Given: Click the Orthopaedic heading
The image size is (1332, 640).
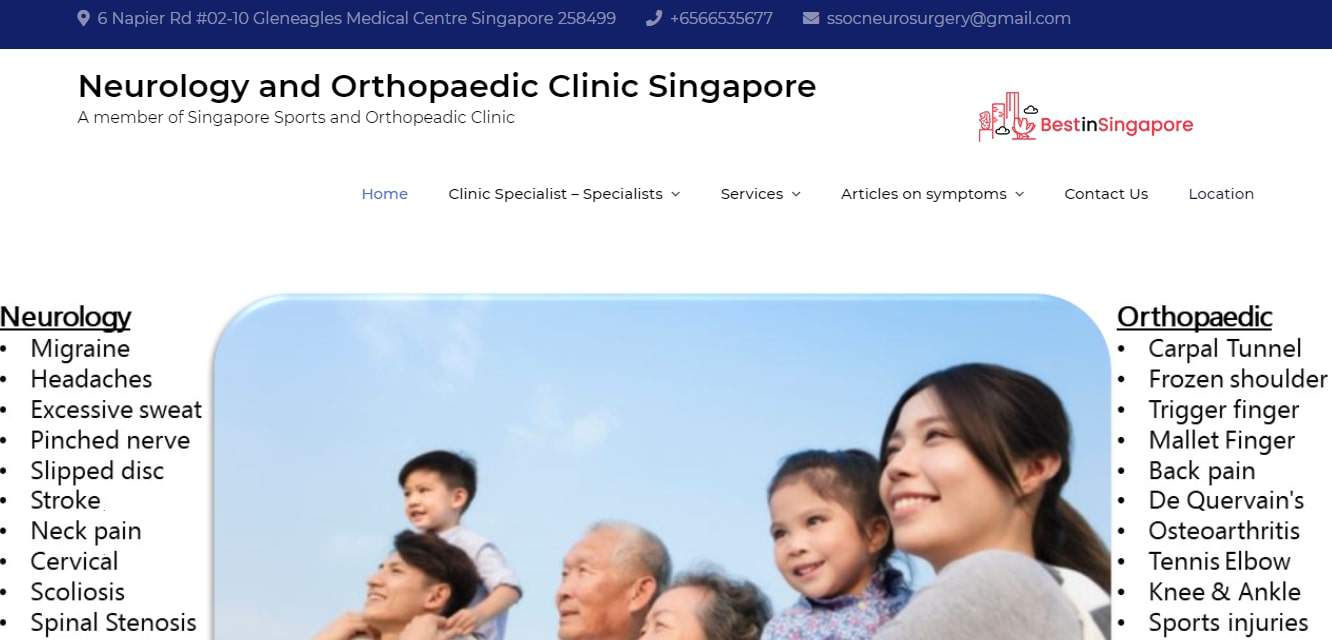Looking at the screenshot, I should (x=1194, y=317).
